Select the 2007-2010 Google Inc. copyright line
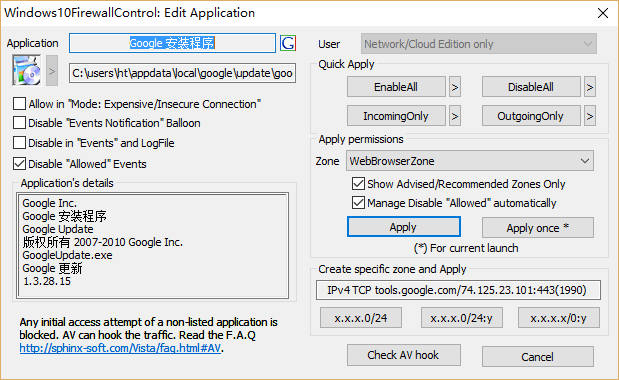This screenshot has width=619, height=380. (x=103, y=242)
